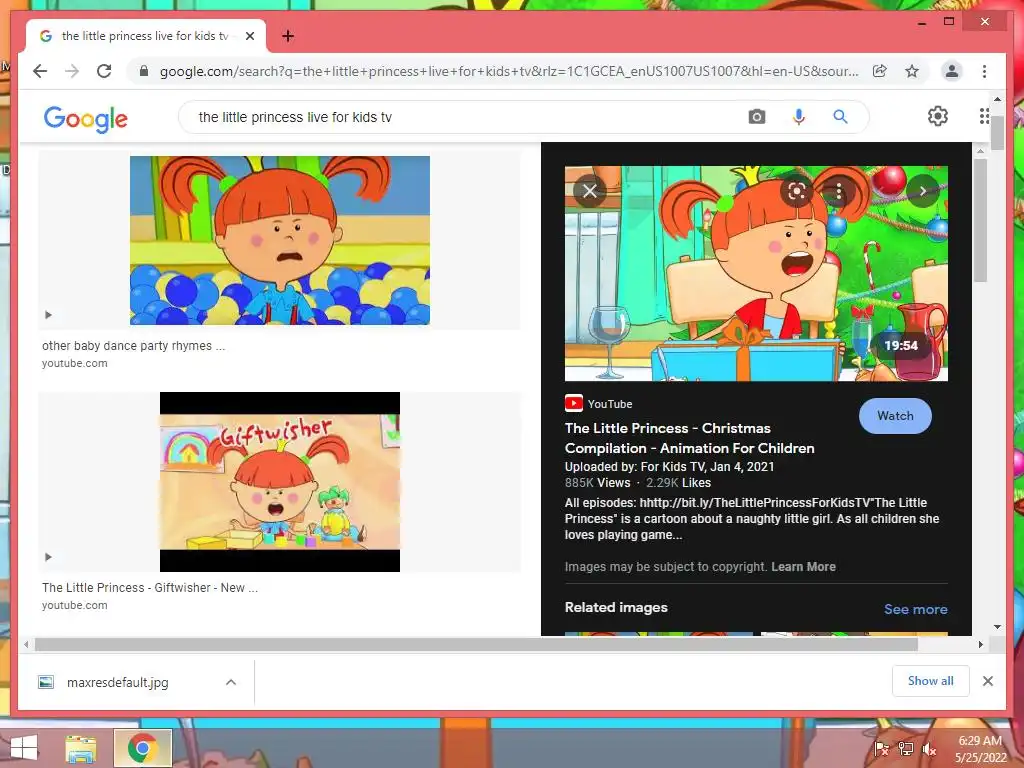Open preview image more options menu

coord(839,191)
